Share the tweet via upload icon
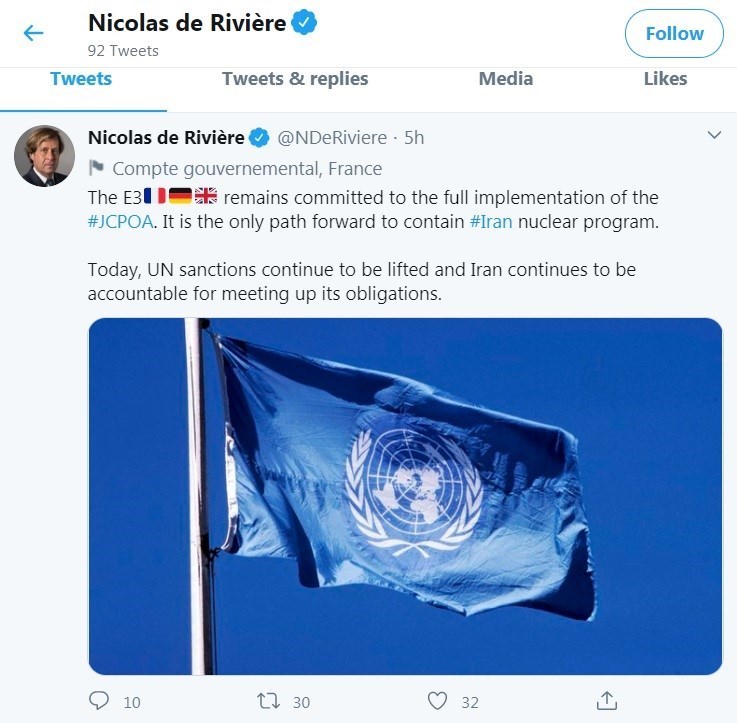This screenshot has height=723, width=737. click(606, 700)
